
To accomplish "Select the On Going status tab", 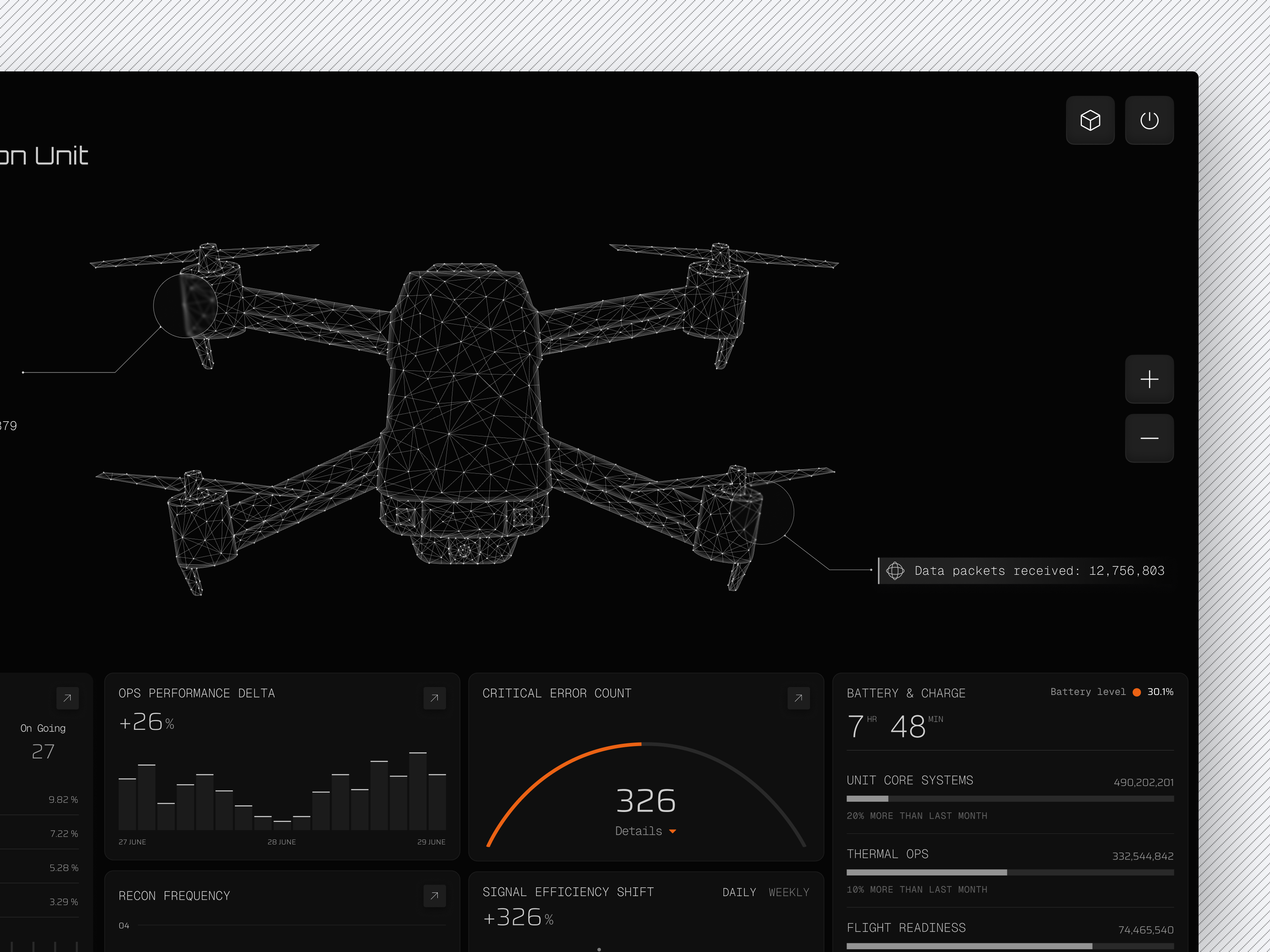I will [x=42, y=727].
